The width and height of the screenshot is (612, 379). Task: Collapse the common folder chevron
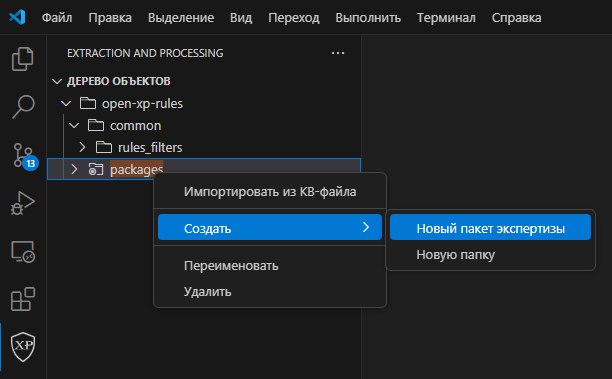coord(74,125)
